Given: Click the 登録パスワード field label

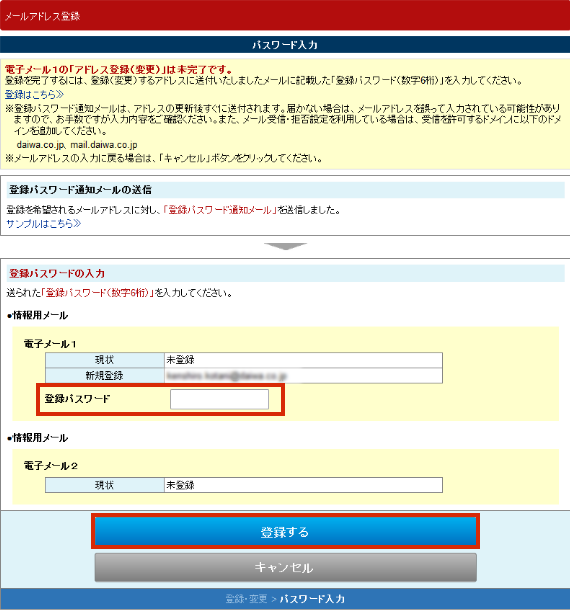Looking at the screenshot, I should (77, 399).
